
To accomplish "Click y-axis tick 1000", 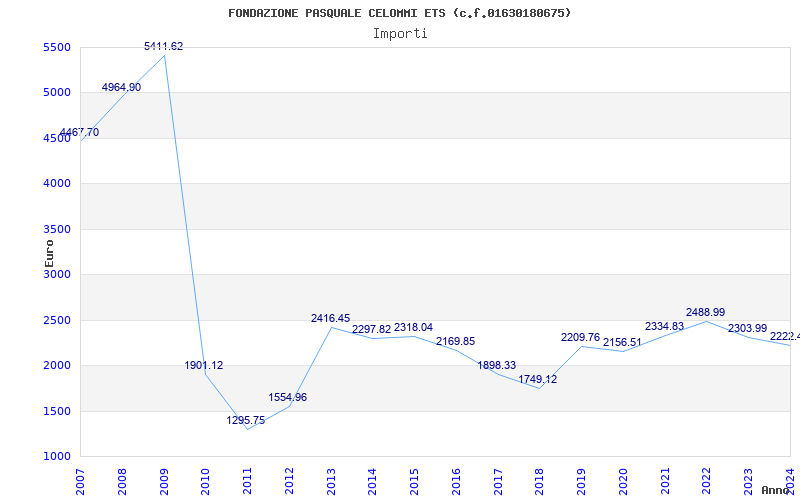I will click(x=55, y=457).
